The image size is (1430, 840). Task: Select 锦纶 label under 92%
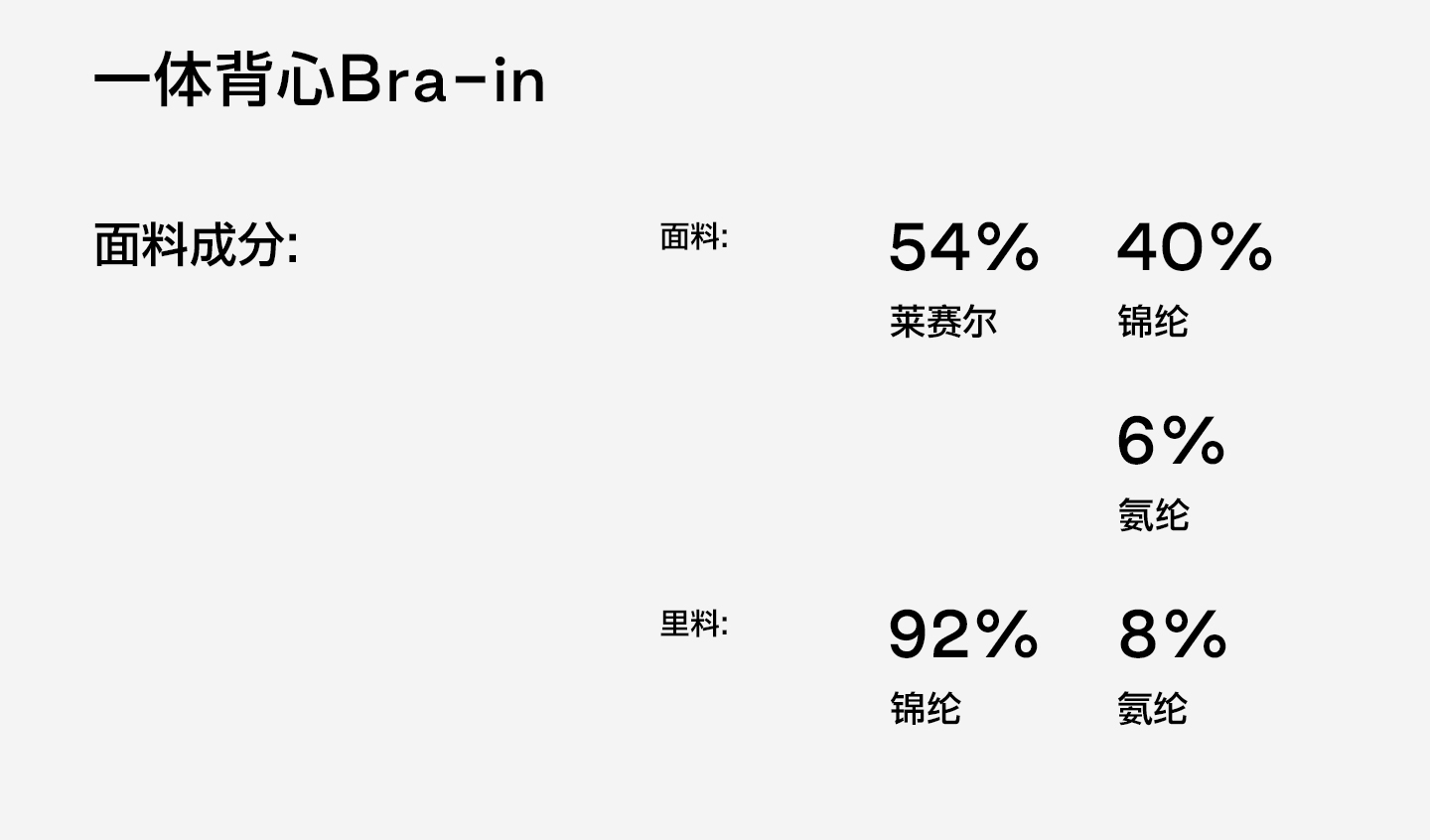coord(925,709)
